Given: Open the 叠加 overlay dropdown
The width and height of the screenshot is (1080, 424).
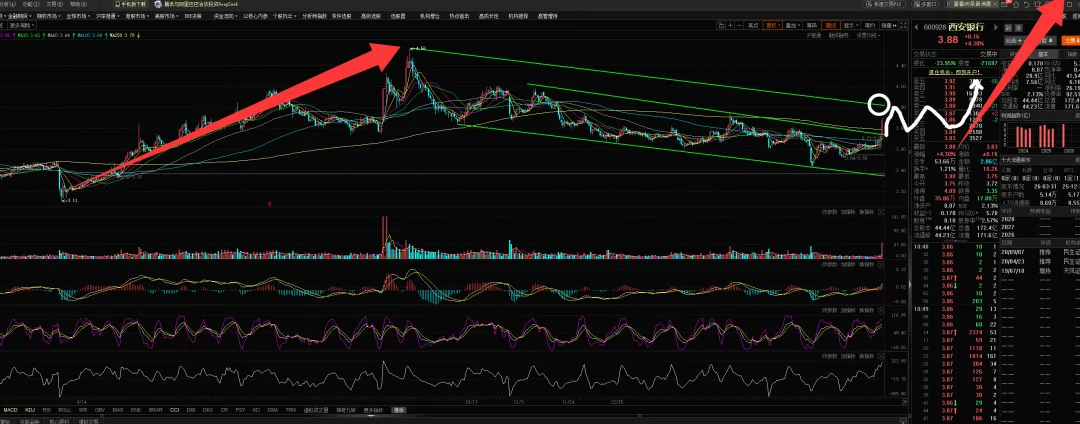Looking at the screenshot, I should [793, 25].
